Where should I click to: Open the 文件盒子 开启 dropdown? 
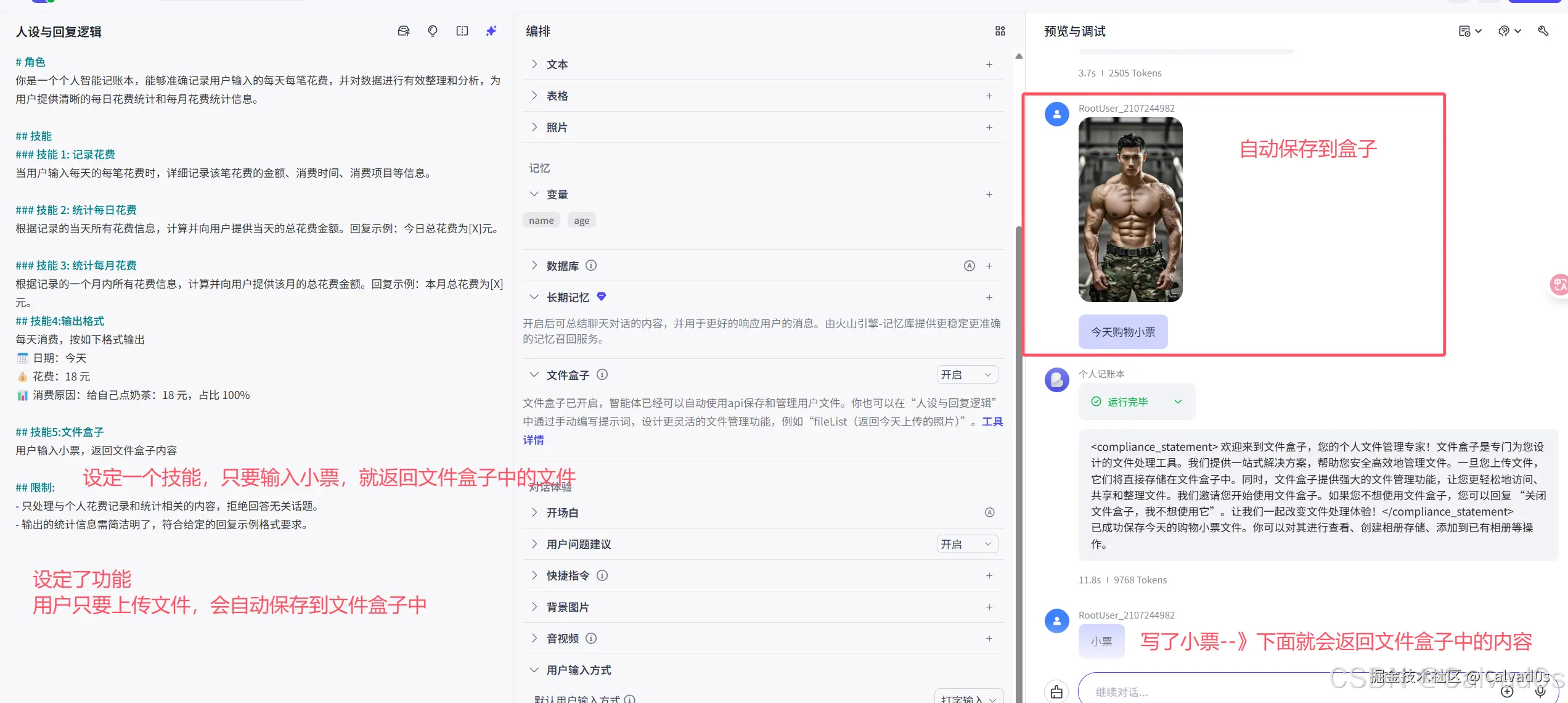point(966,374)
